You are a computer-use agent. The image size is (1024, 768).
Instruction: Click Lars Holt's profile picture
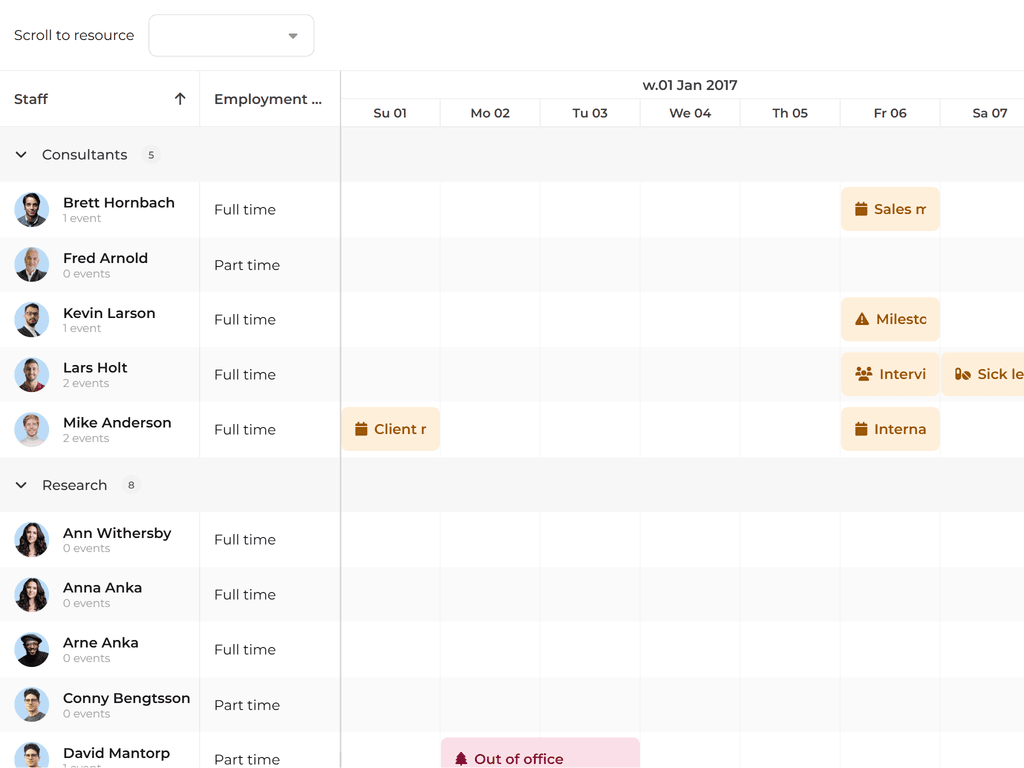pos(32,375)
